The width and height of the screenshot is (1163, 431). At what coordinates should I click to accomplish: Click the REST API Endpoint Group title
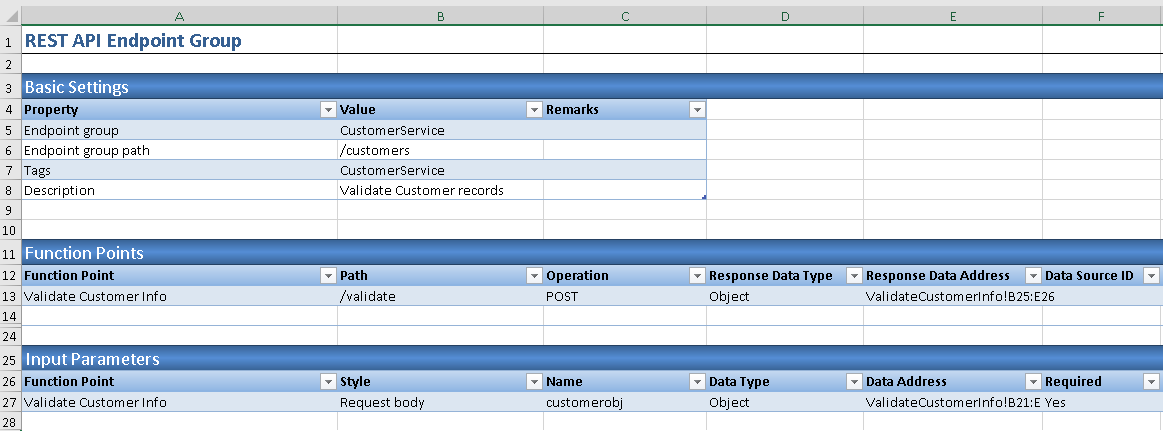[133, 41]
